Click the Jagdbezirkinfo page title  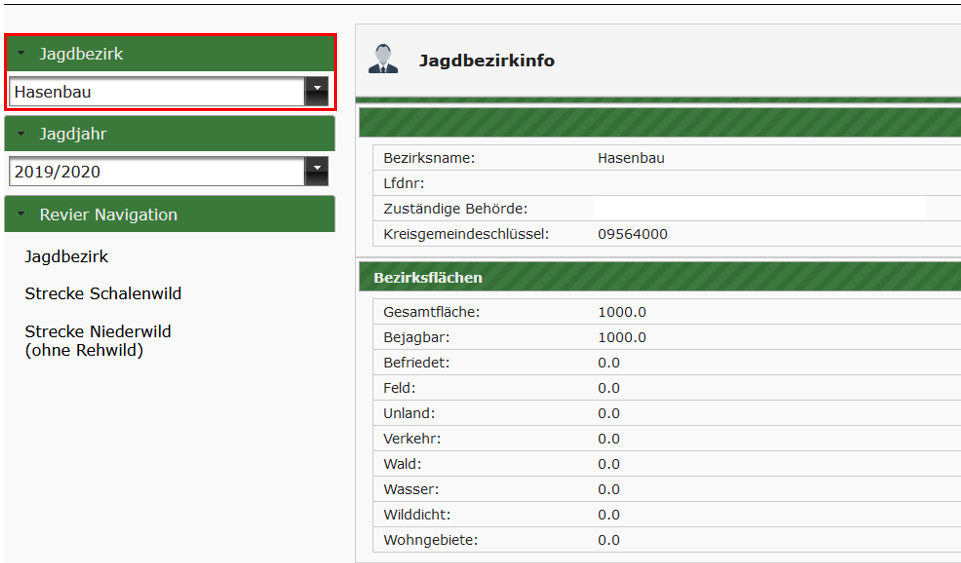coord(486,61)
